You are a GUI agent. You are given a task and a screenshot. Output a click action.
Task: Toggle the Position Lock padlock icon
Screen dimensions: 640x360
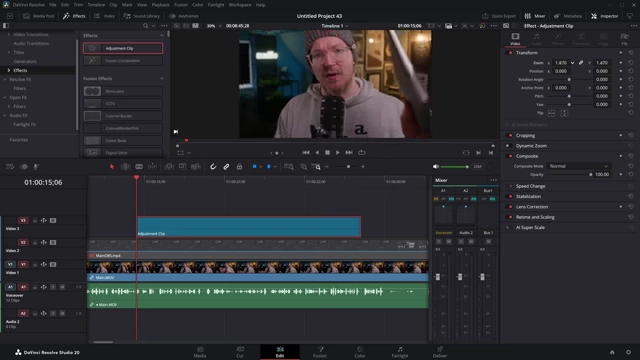coord(239,167)
